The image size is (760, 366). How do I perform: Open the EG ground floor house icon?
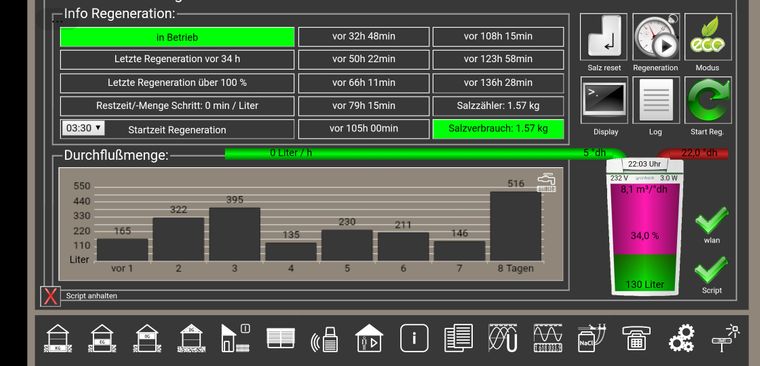(102, 338)
